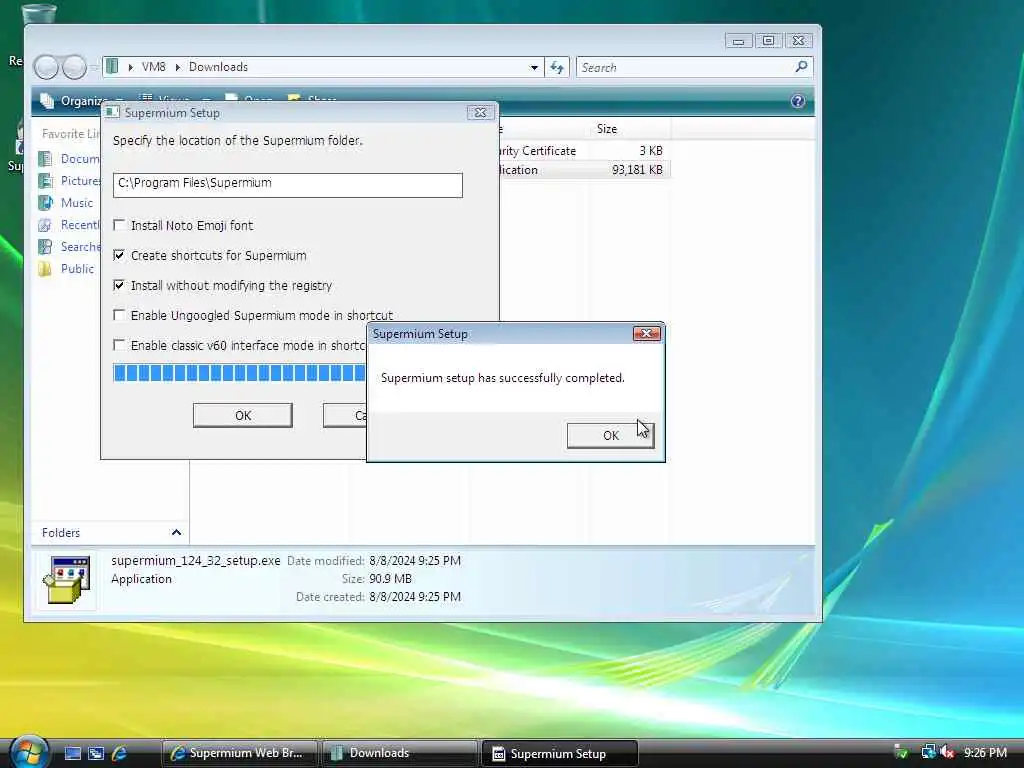Expand the Folders pane chevron

click(176, 533)
